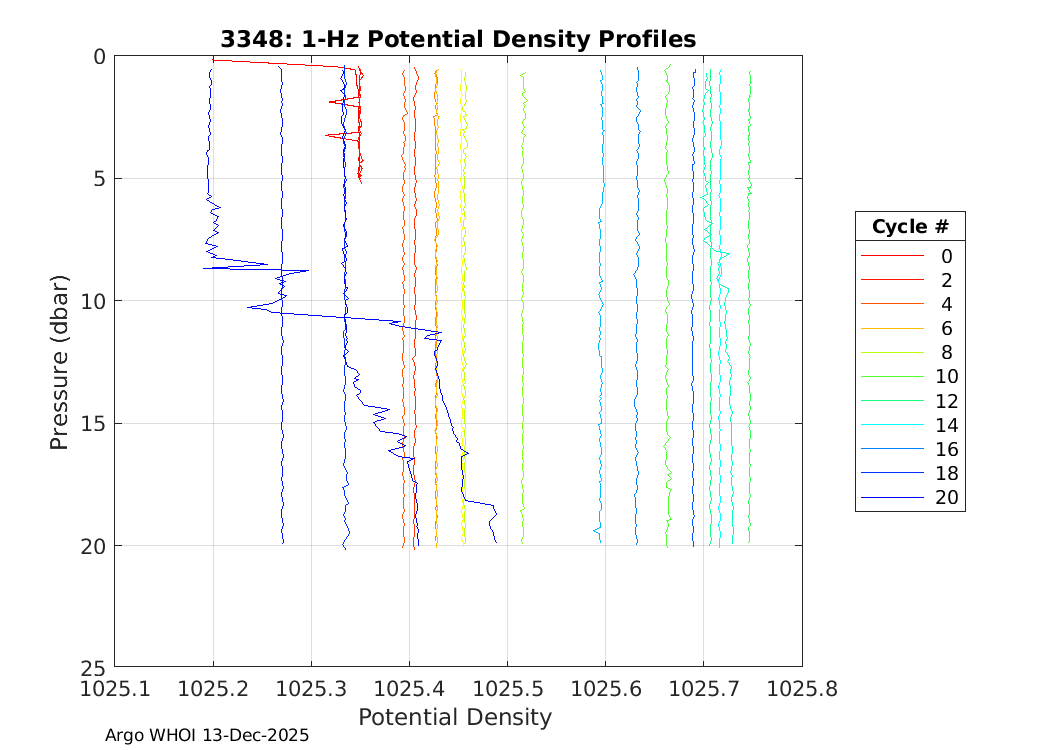Click the 'Pressure (dbar)' y-axis label

coord(60,361)
